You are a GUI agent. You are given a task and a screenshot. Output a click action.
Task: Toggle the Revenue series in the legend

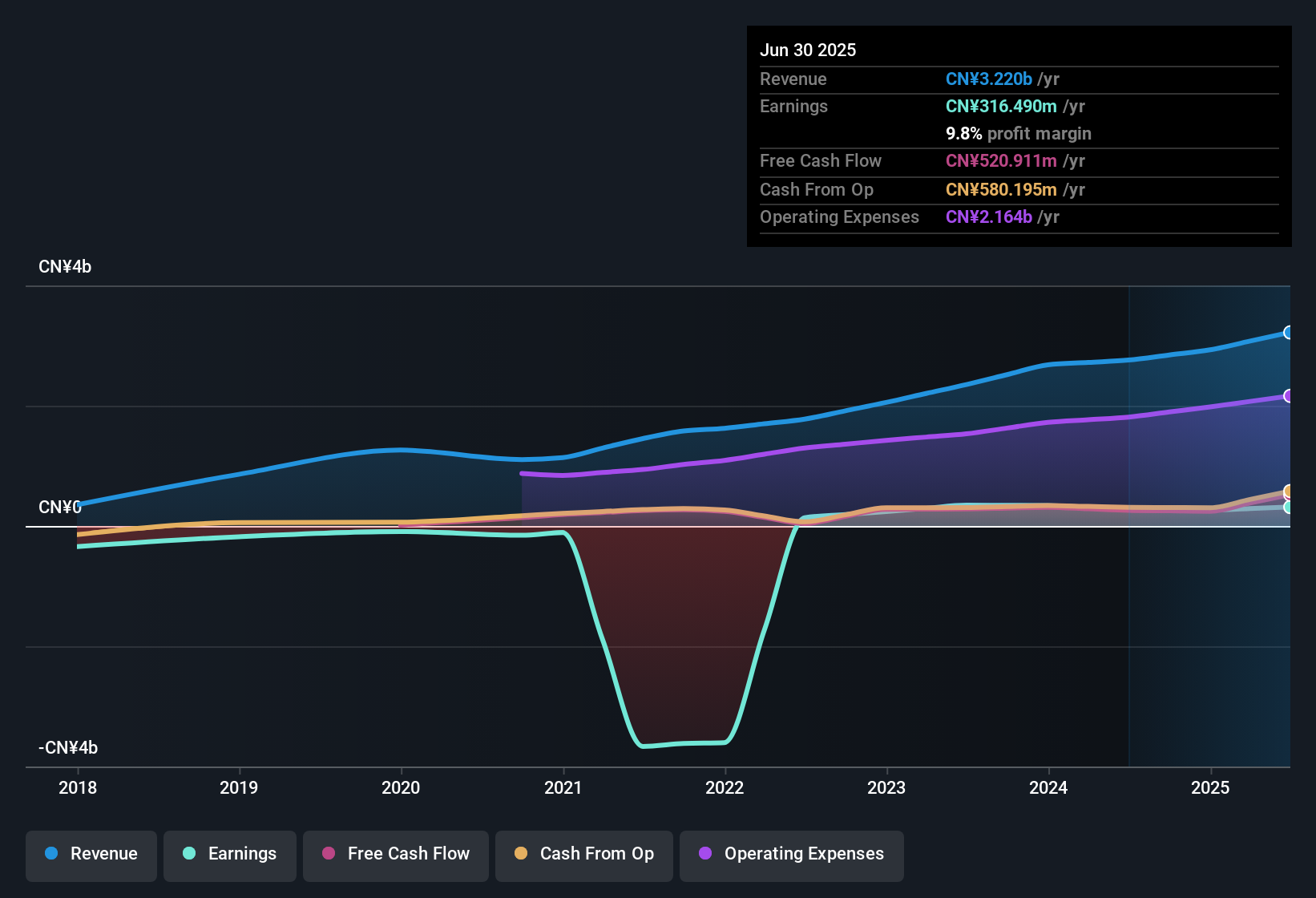tap(91, 854)
